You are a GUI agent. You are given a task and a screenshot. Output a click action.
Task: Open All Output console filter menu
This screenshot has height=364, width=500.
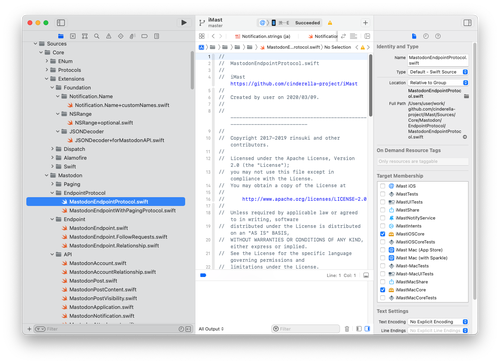pyautogui.click(x=211, y=329)
